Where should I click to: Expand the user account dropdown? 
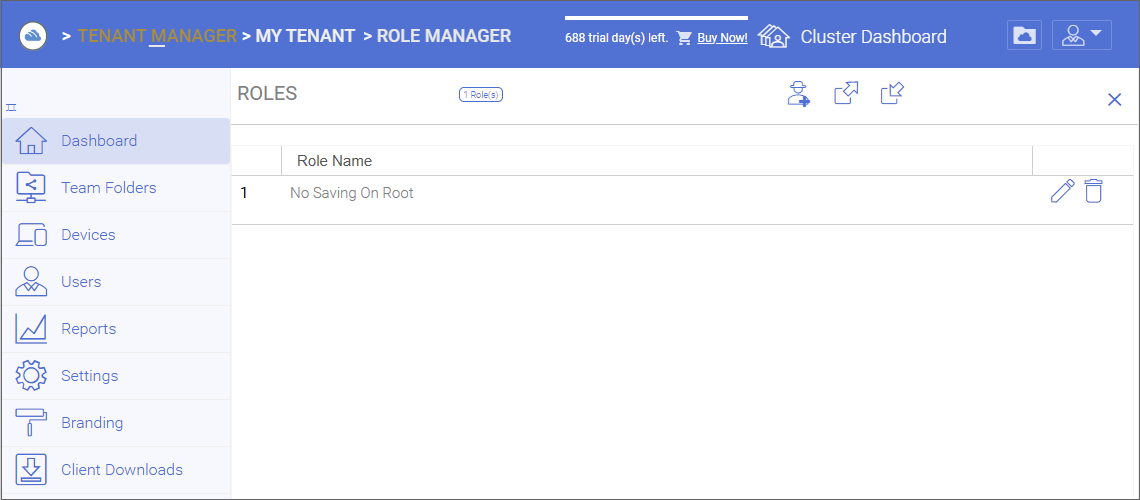[x=1082, y=36]
